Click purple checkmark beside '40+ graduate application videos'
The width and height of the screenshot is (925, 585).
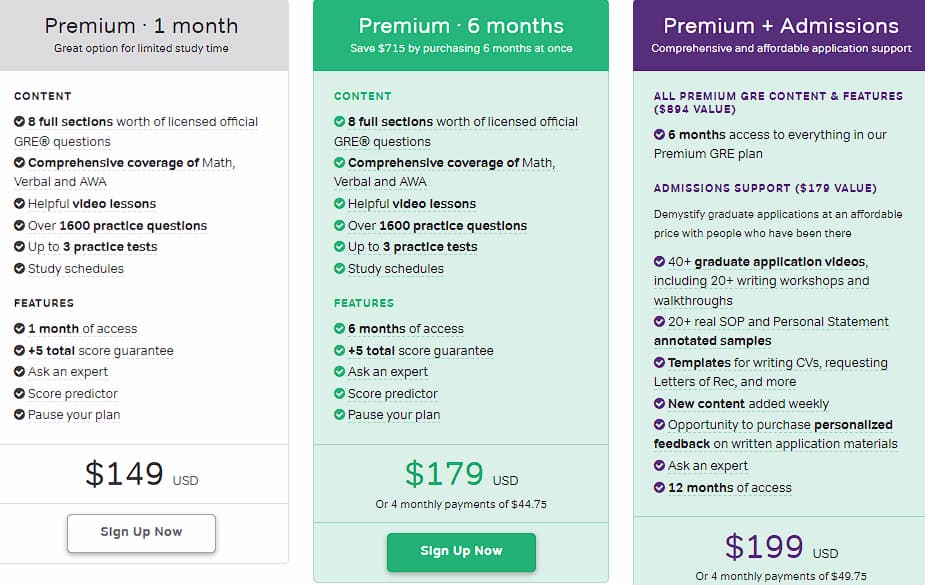pos(660,261)
